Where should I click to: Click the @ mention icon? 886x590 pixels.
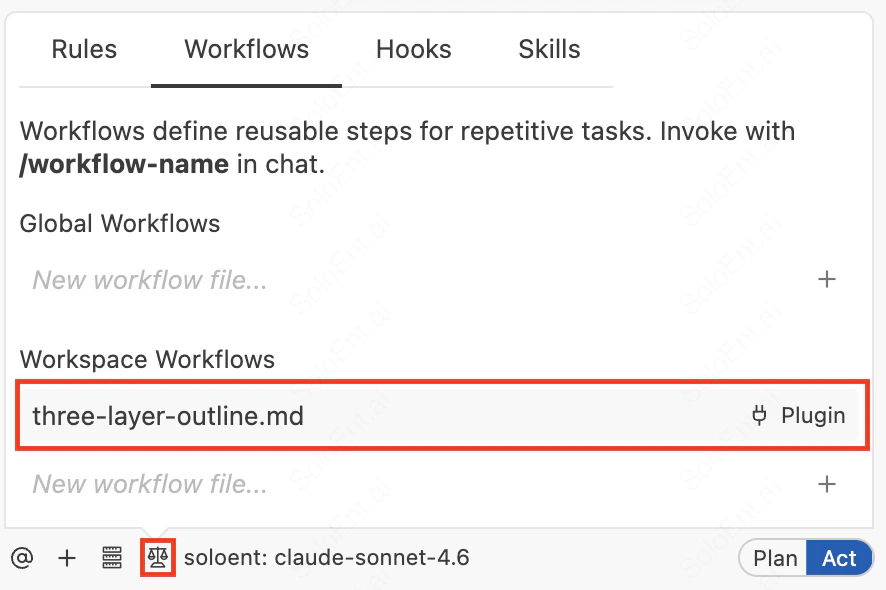(x=22, y=558)
